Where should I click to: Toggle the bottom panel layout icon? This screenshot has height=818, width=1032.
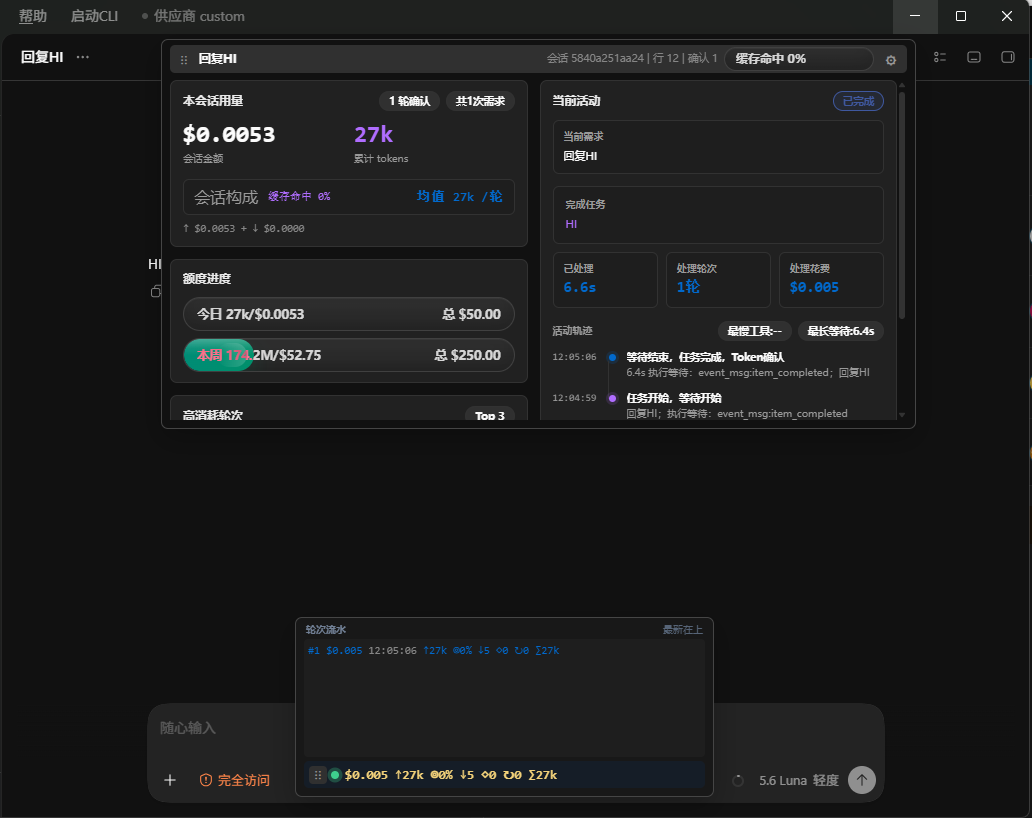tap(974, 57)
